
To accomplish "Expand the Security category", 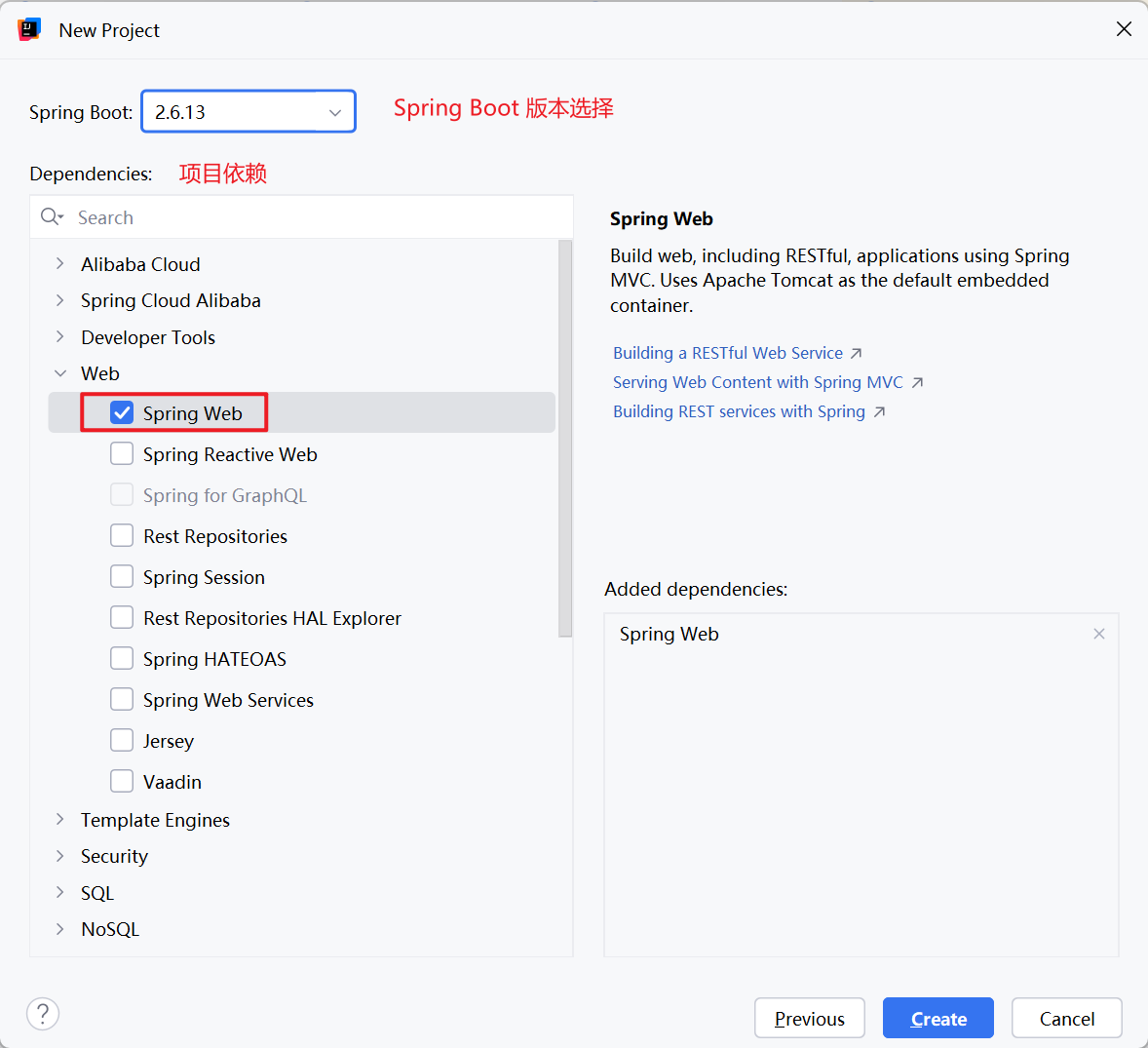I will click(x=60, y=855).
